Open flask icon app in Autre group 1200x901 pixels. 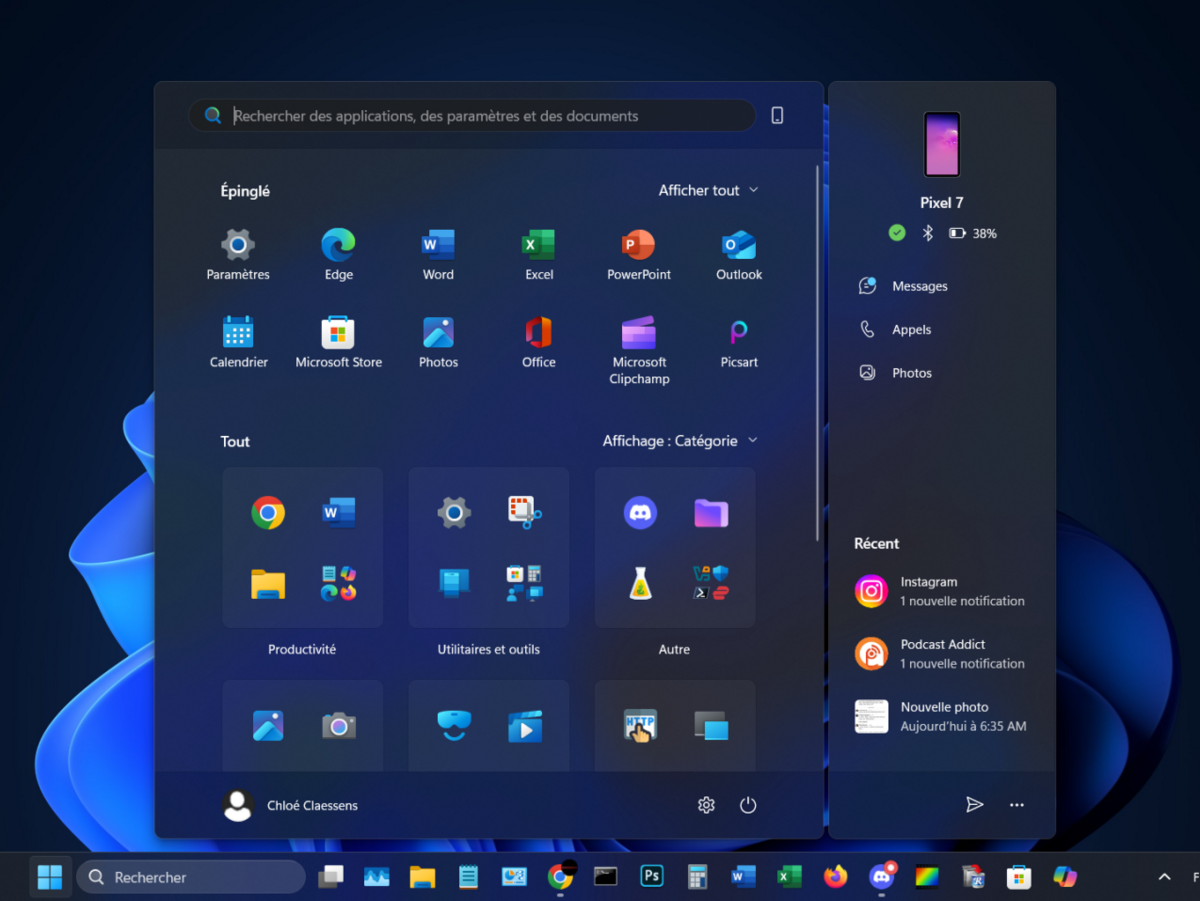(x=640, y=584)
